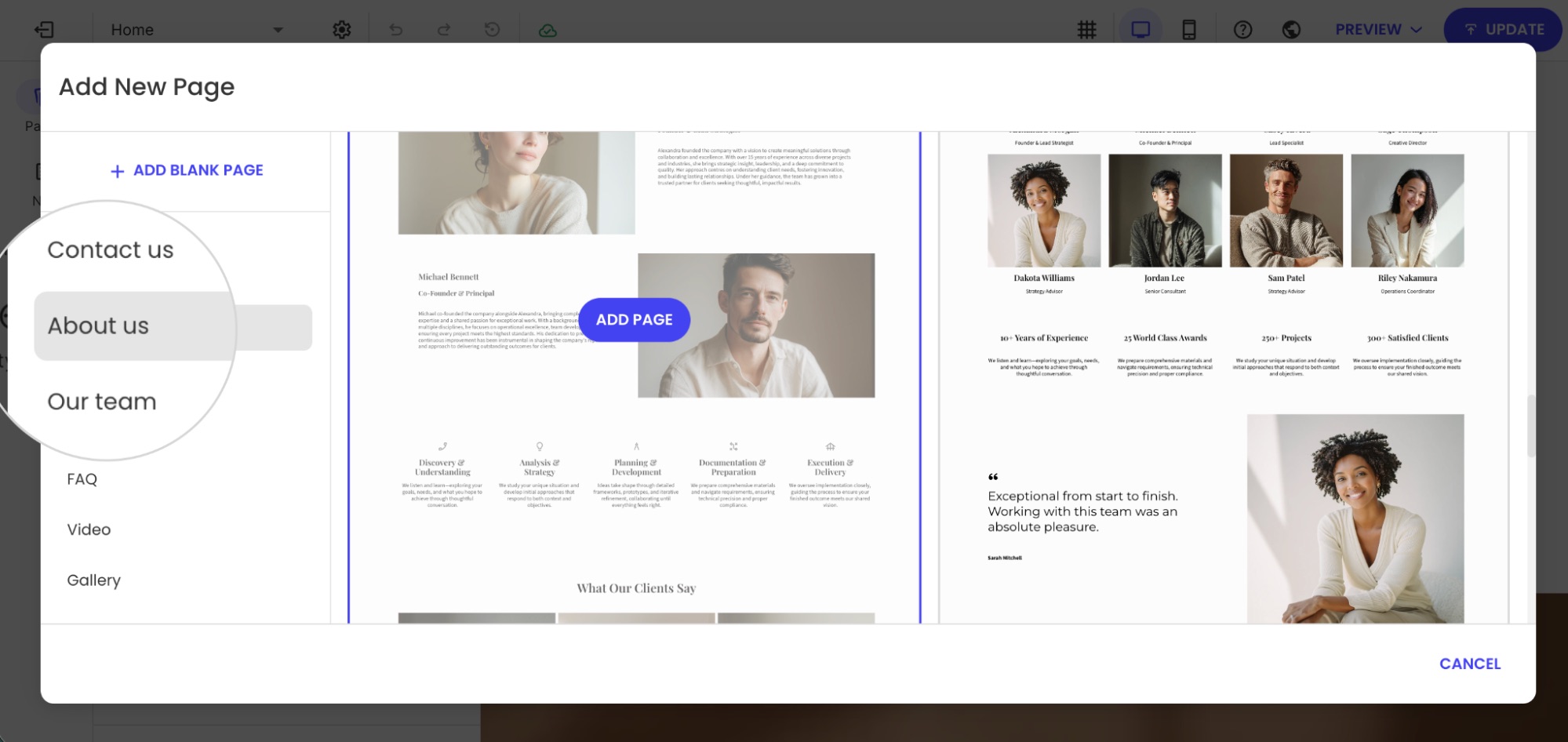The width and height of the screenshot is (1568, 742).
Task: Click the 'Add New Page' dialog title
Action: [x=147, y=87]
